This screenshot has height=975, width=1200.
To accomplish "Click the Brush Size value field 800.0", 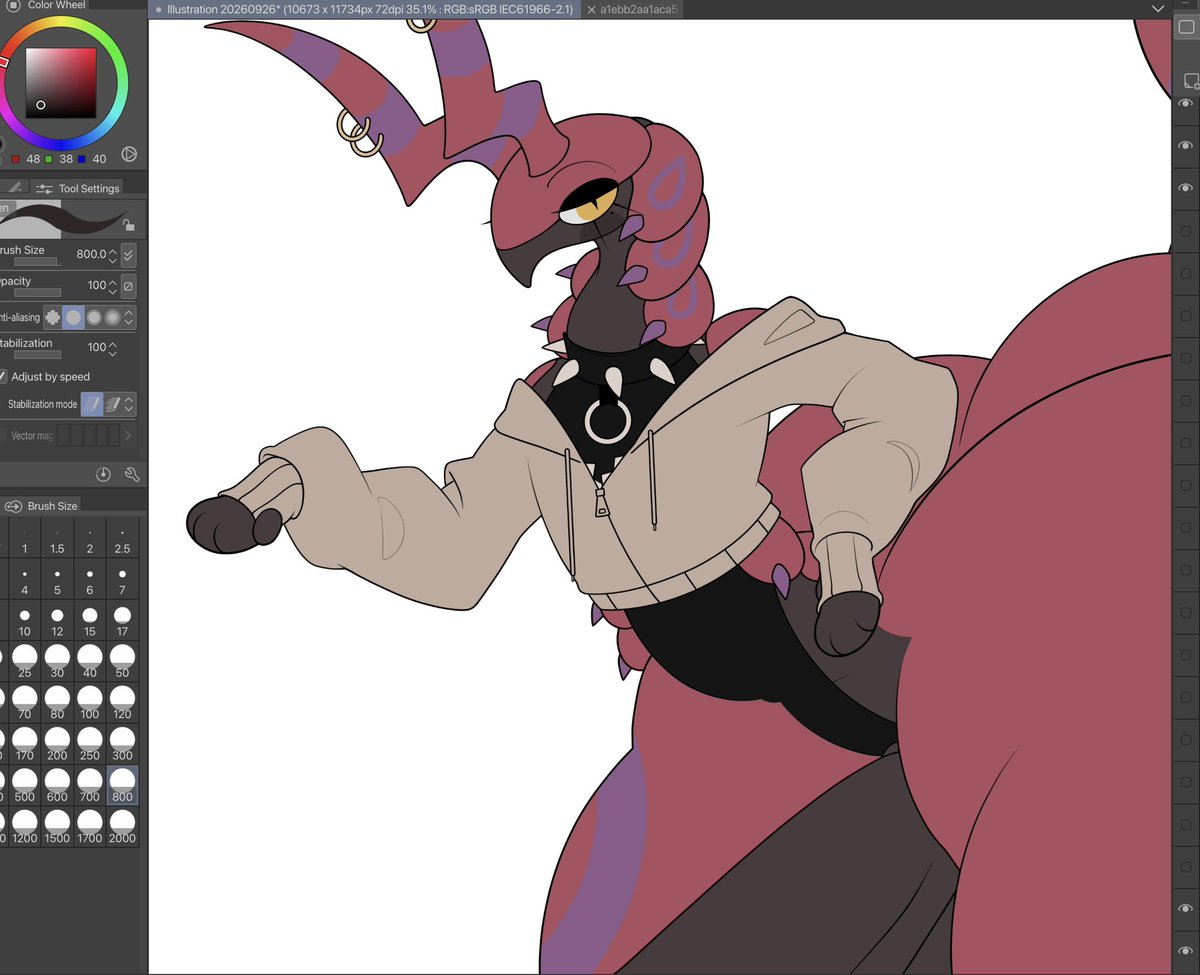I will (x=90, y=254).
